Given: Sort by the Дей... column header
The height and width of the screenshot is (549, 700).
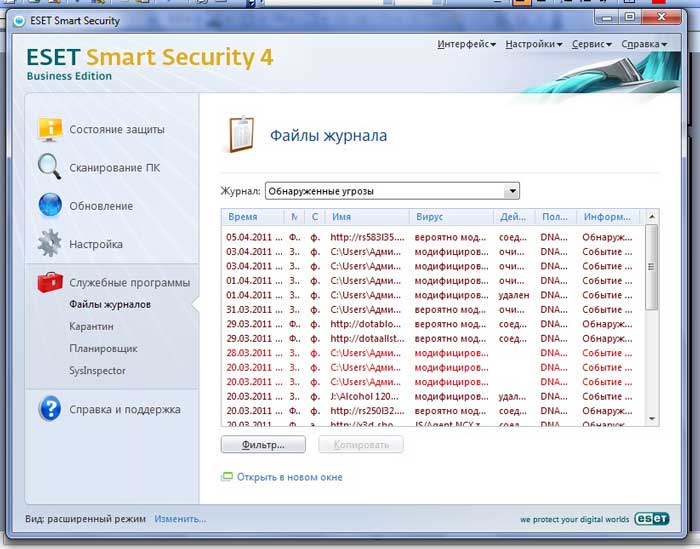Looking at the screenshot, I should pyautogui.click(x=514, y=217).
